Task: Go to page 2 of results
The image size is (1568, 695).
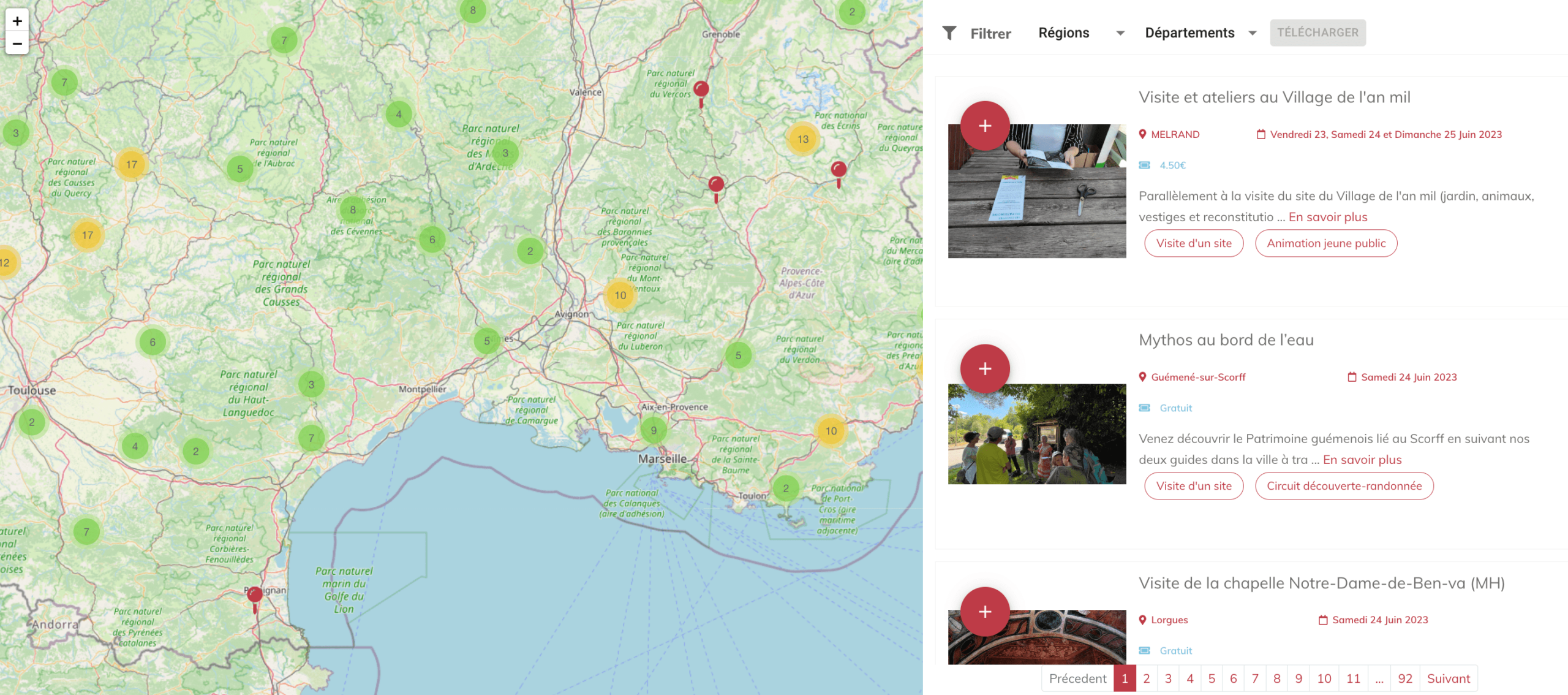Action: click(1146, 678)
